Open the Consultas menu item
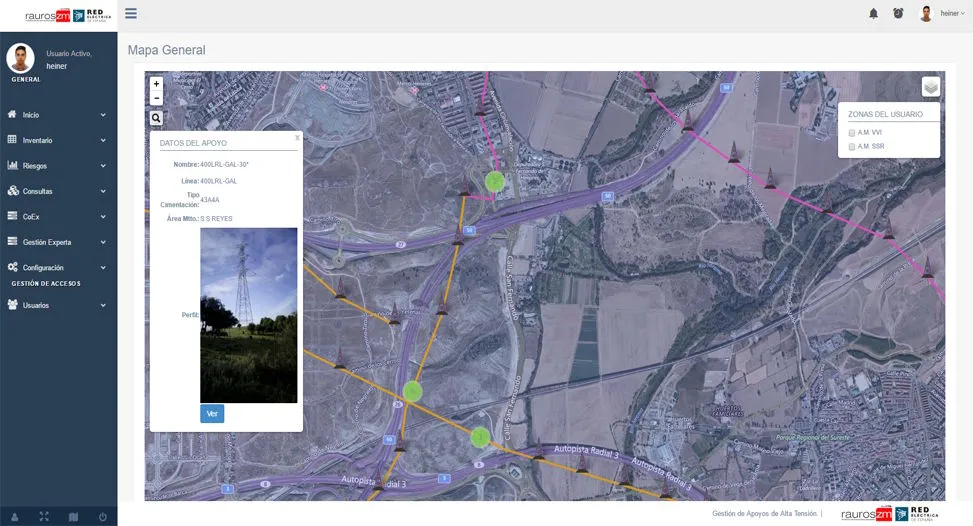 tap(58, 191)
